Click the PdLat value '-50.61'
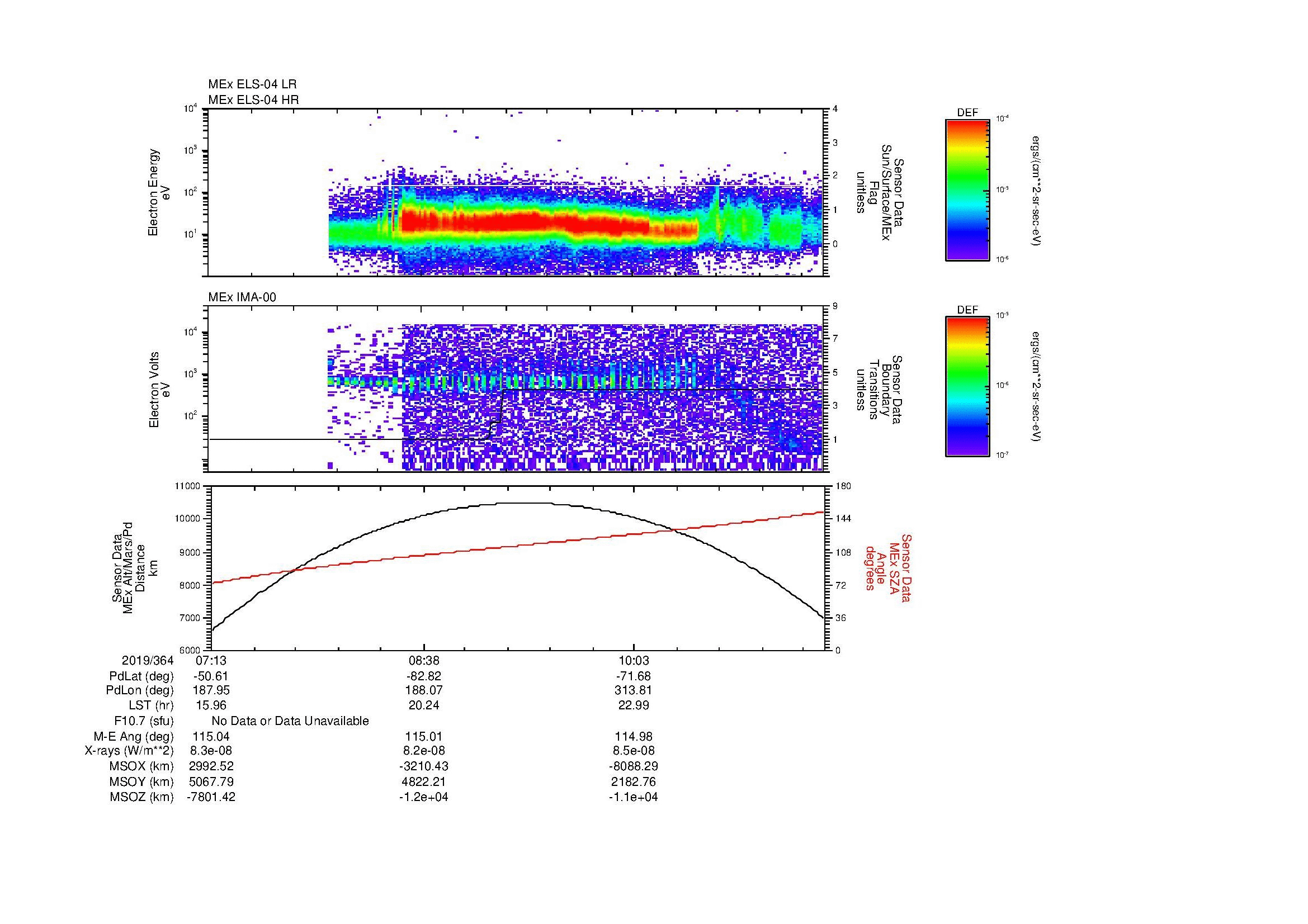Image resolution: width=1308 pixels, height=924 pixels. 211,676
